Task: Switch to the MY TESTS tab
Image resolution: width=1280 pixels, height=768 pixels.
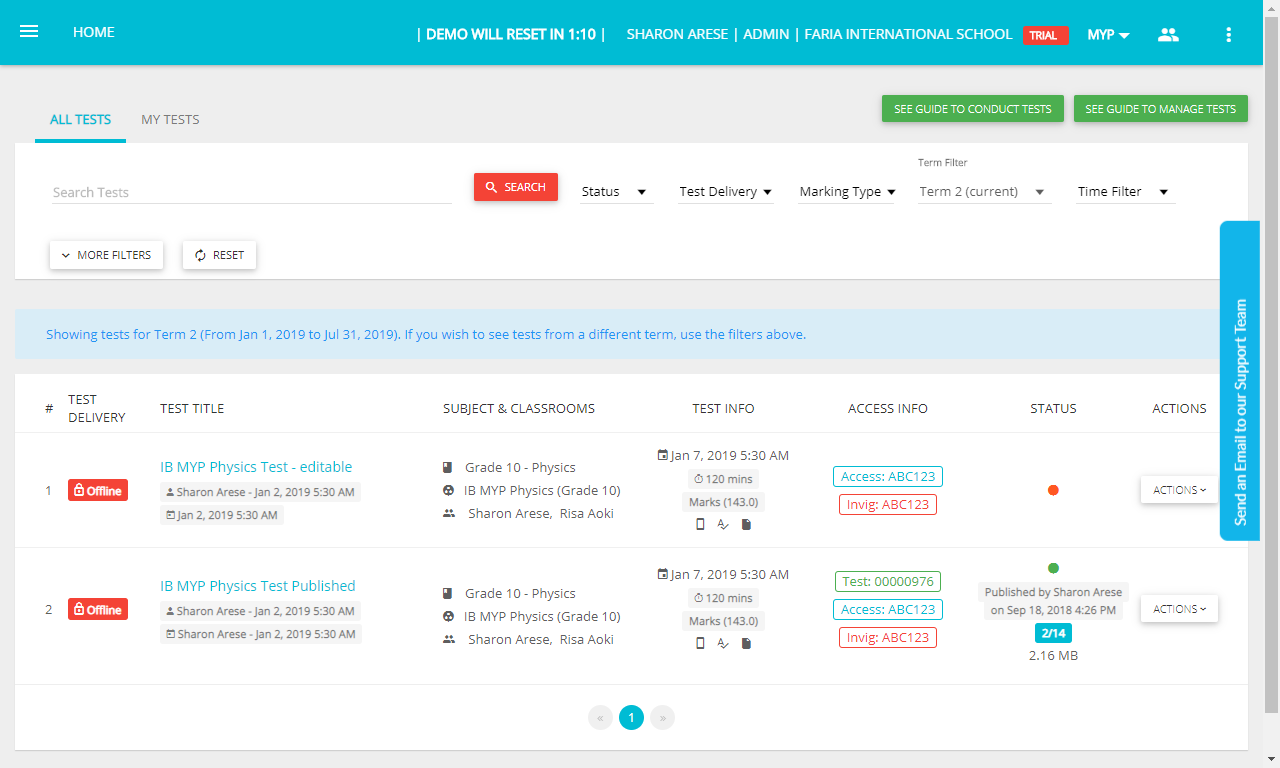Action: click(x=170, y=120)
